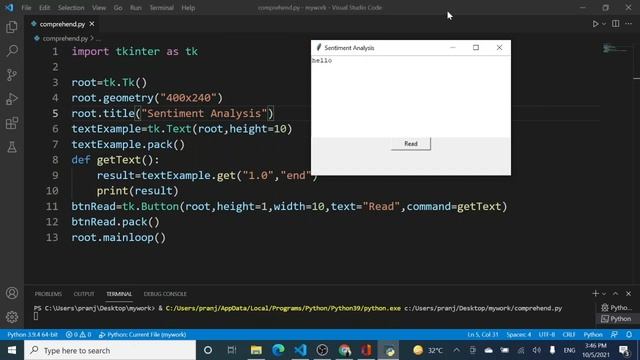
Task: Switch to the Python tkinter taskbar icon
Action: [389, 350]
